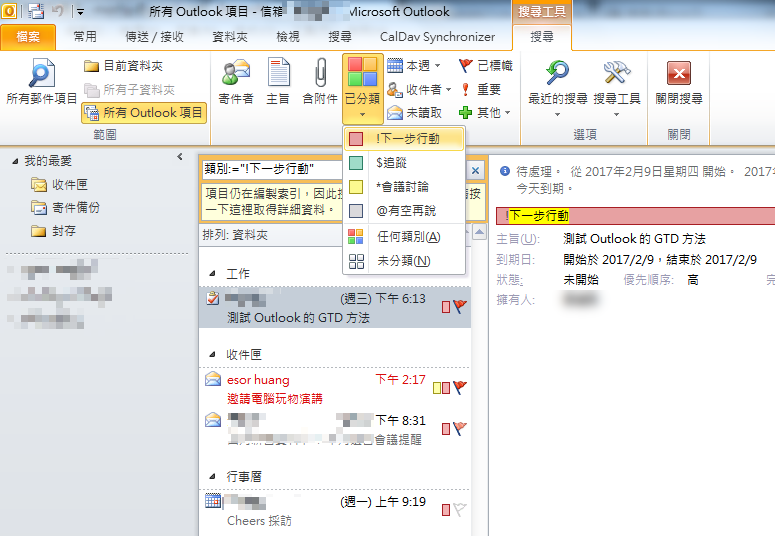Viewport: 775px width, 536px height.
Task: Open the CalDav Synchronizer tab
Action: tap(437, 37)
